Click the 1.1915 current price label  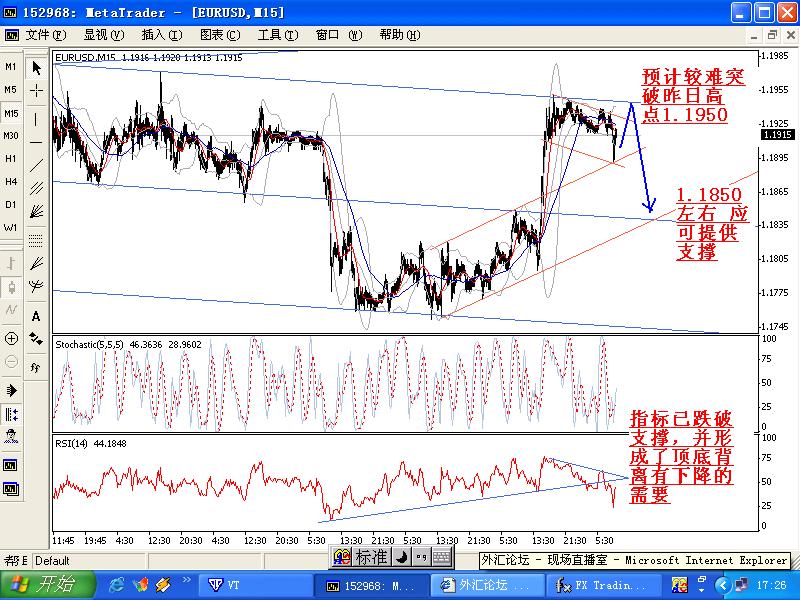778,135
